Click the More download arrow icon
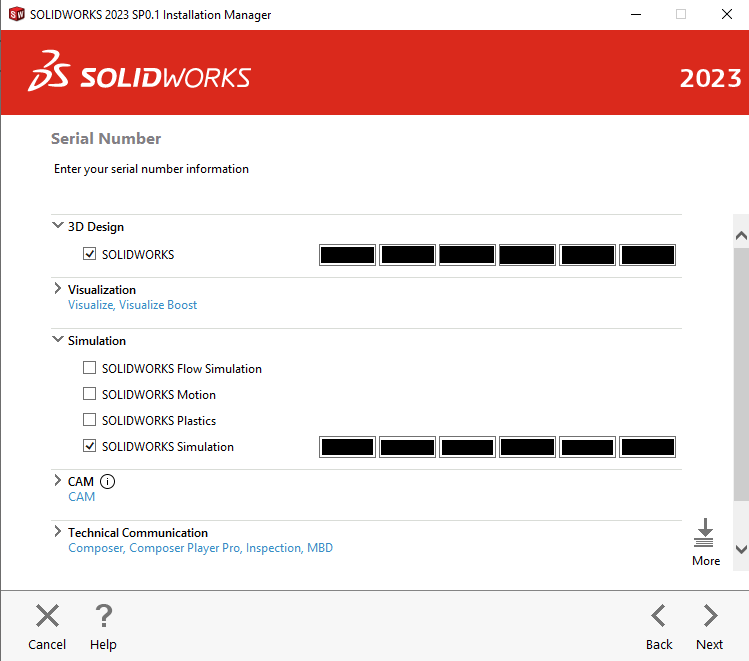The height and width of the screenshot is (661, 749). point(705,533)
